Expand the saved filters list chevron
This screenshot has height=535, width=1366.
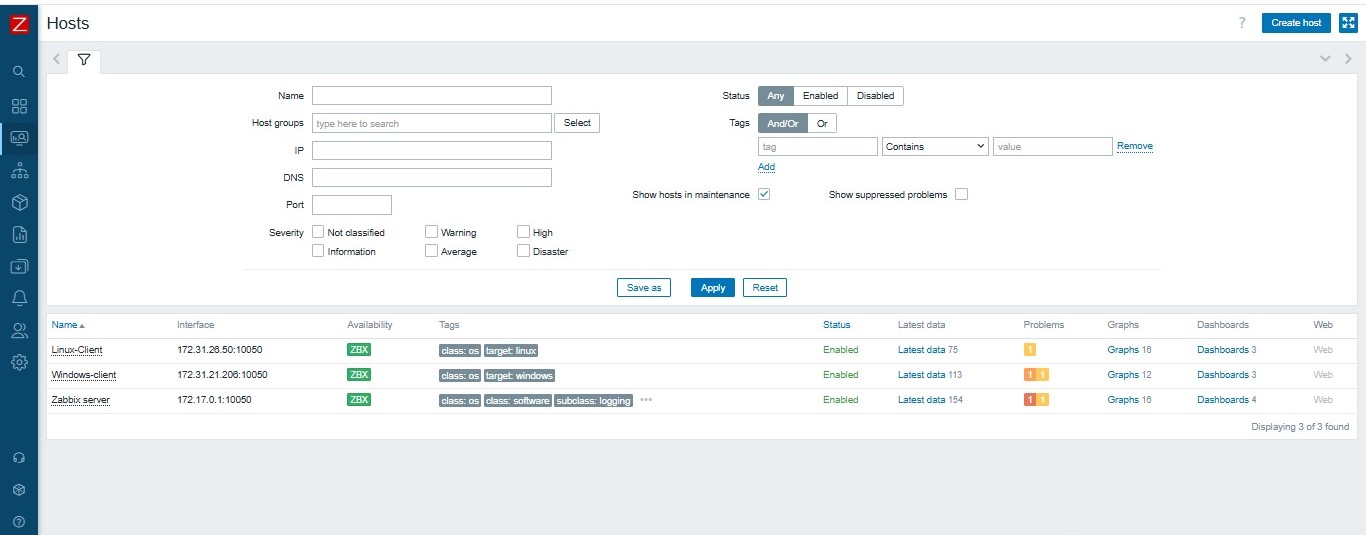(x=1325, y=59)
